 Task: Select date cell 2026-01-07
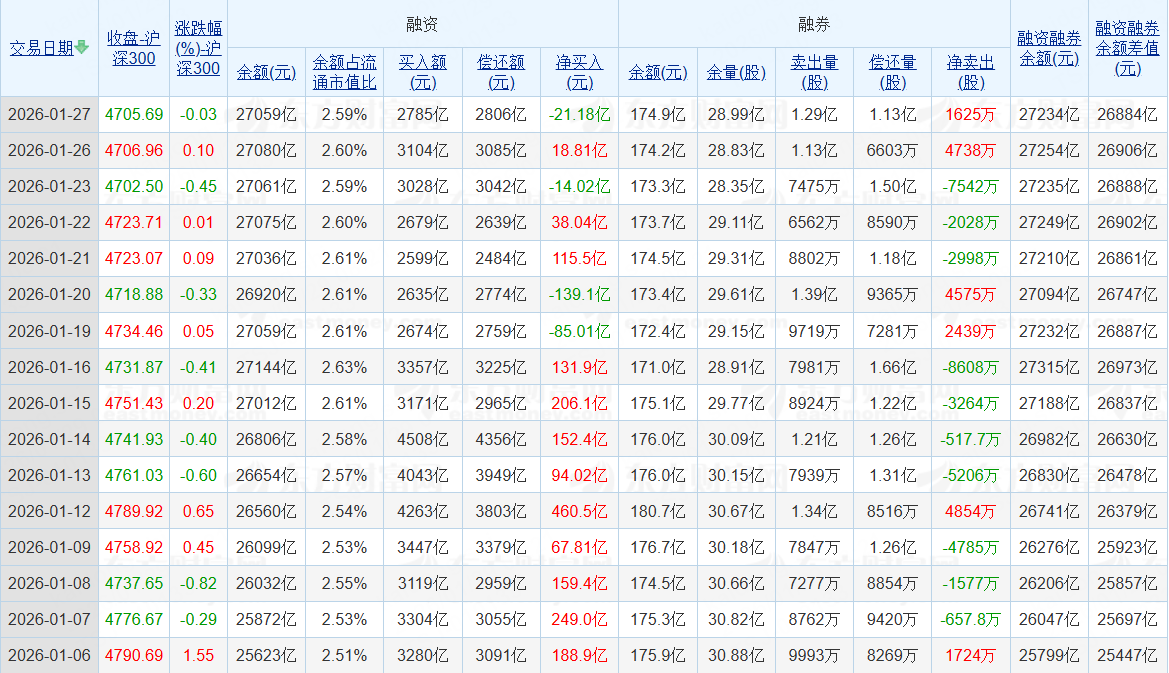coord(49,619)
